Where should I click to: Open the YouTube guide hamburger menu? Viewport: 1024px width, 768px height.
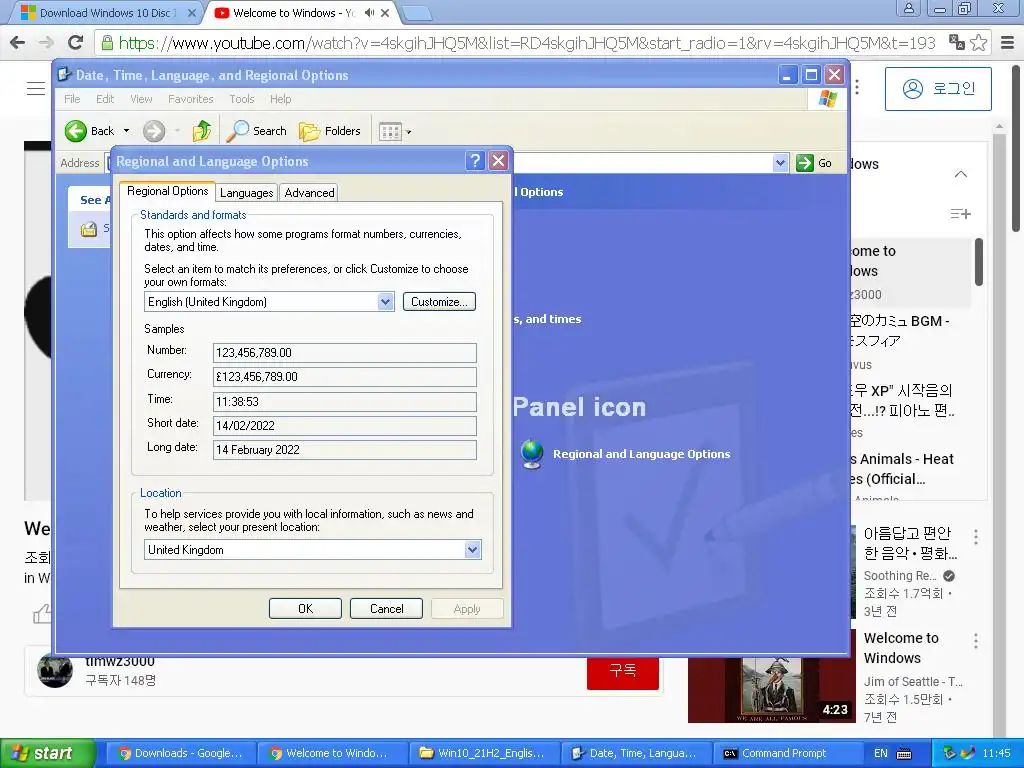coord(36,89)
